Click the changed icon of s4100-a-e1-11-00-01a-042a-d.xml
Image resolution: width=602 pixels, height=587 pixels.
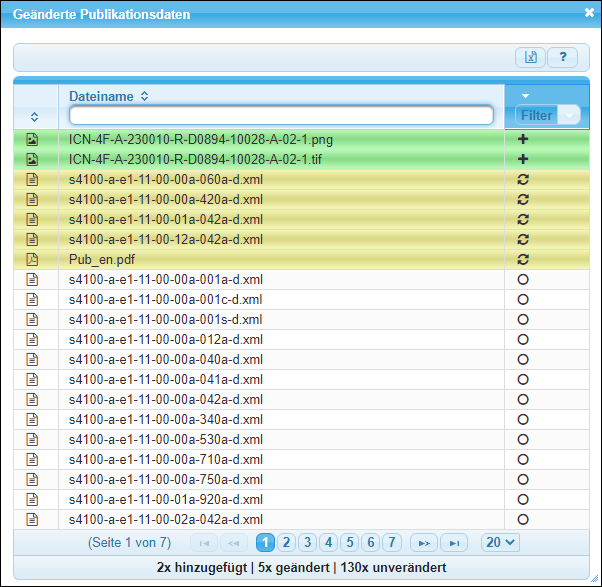point(523,219)
